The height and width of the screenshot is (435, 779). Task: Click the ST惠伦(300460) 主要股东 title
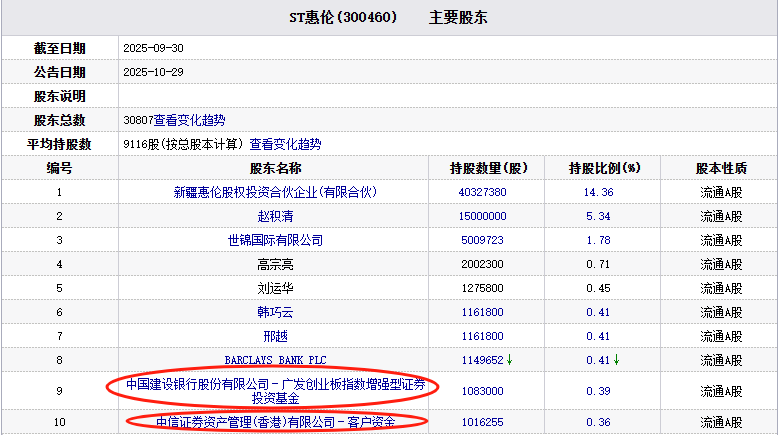pyautogui.click(x=389, y=18)
